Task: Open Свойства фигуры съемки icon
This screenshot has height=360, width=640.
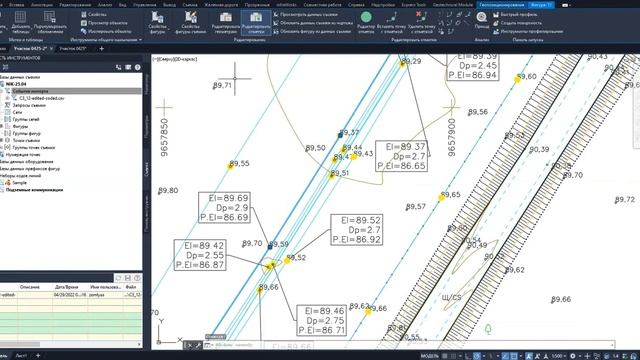Action: pyautogui.click(x=190, y=18)
